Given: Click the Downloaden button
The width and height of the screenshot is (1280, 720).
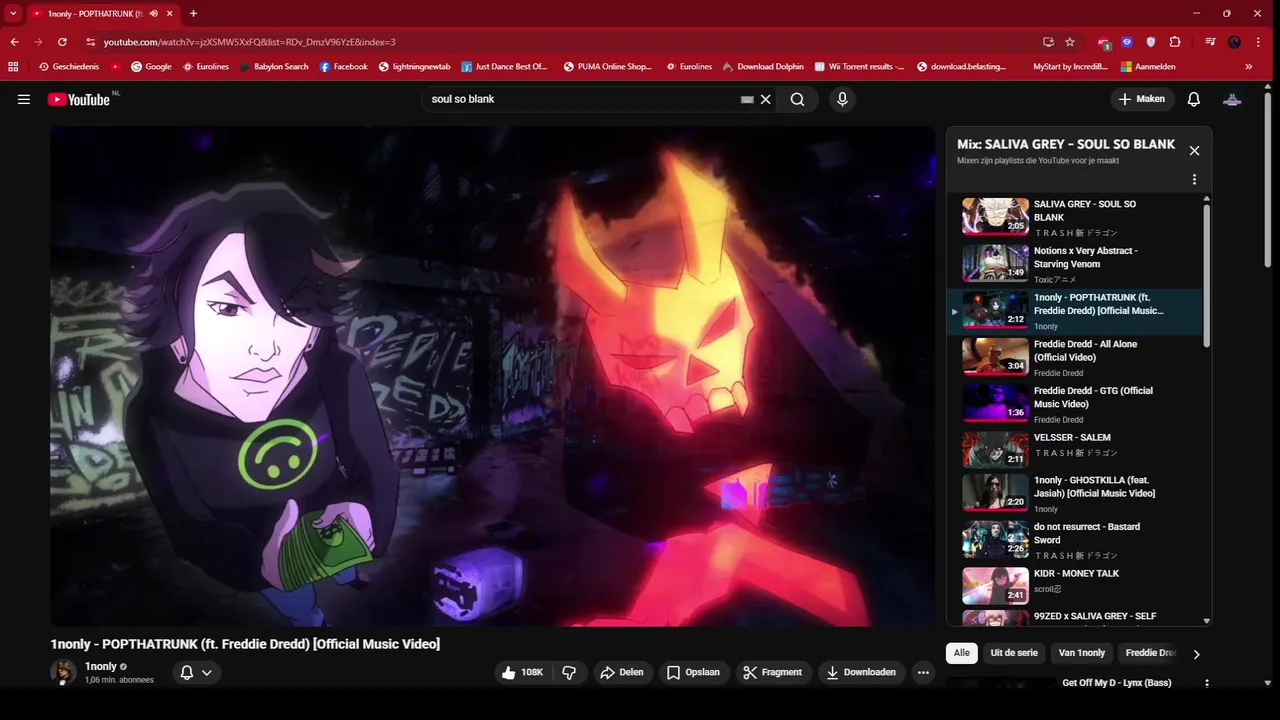Looking at the screenshot, I should [861, 672].
